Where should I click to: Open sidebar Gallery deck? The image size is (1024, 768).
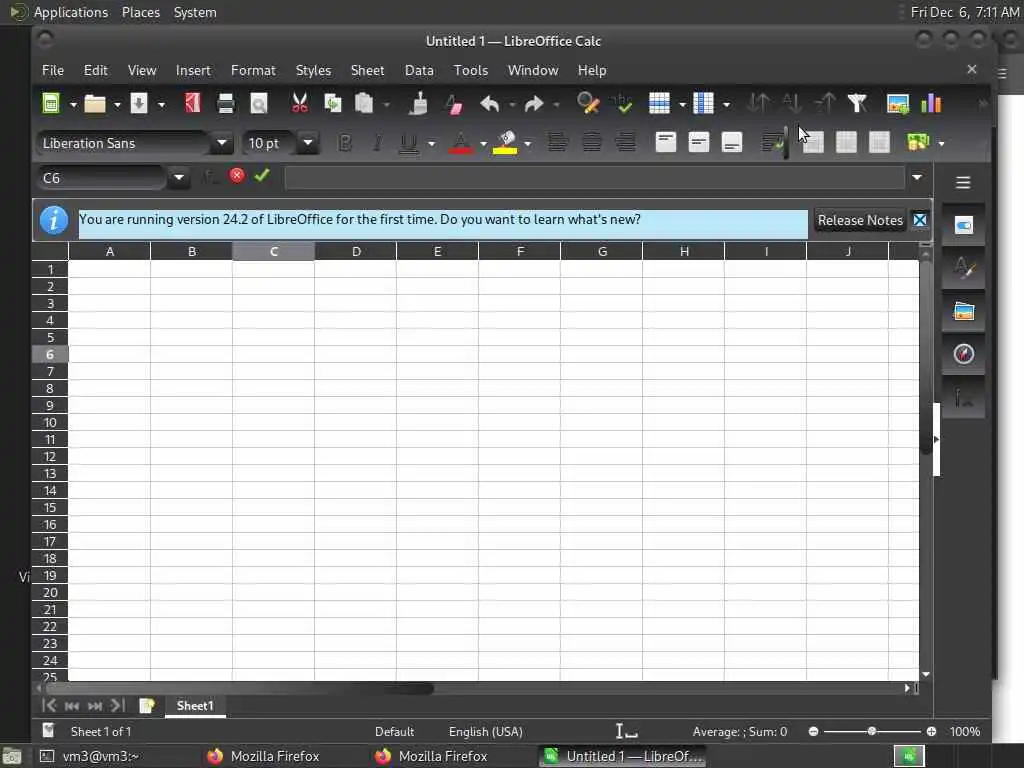pos(964,311)
